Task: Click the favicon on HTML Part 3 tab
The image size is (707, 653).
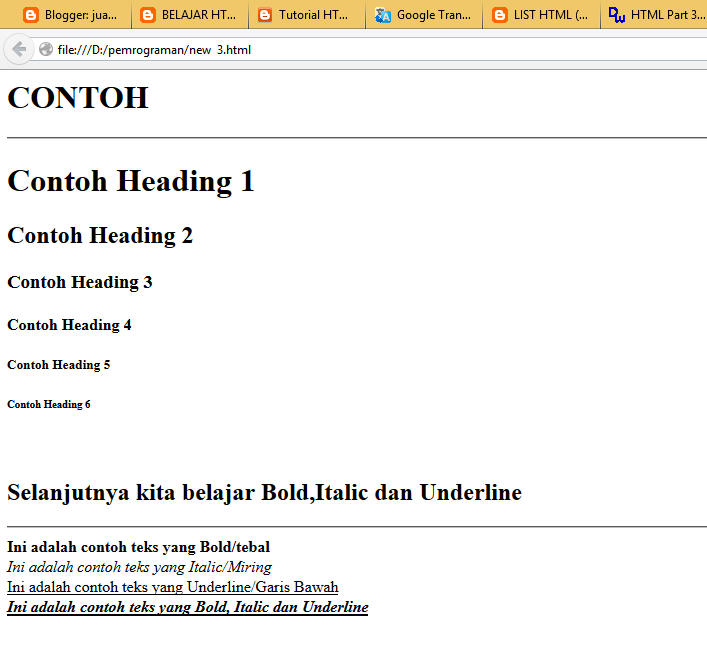Action: pyautogui.click(x=617, y=15)
